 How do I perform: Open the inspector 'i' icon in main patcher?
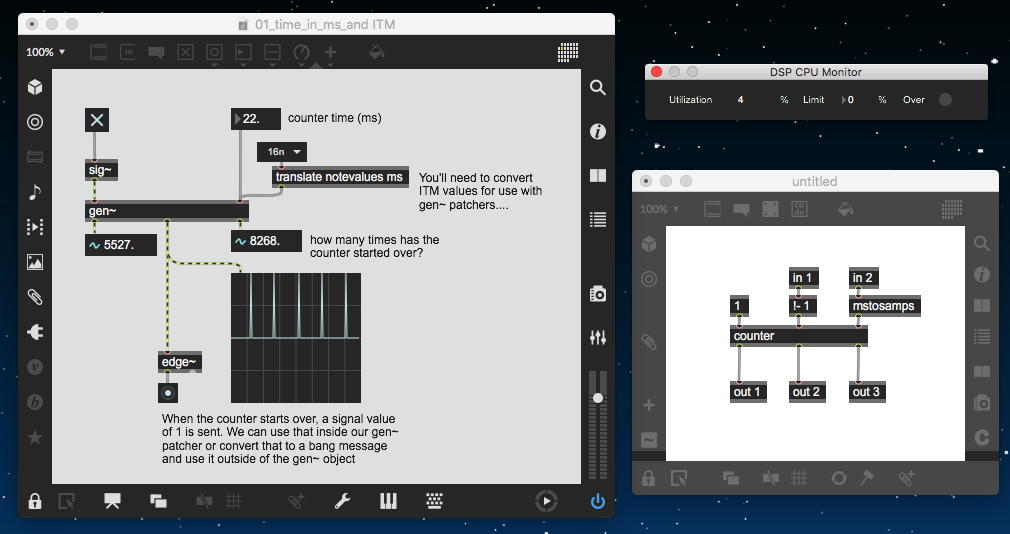click(x=598, y=131)
